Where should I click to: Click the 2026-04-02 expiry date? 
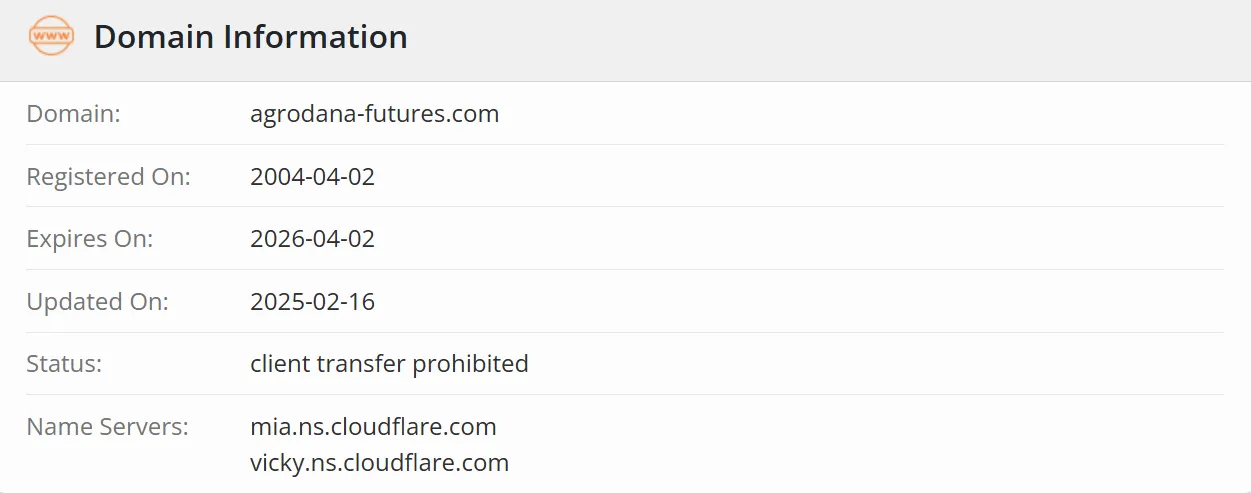pyautogui.click(x=313, y=239)
